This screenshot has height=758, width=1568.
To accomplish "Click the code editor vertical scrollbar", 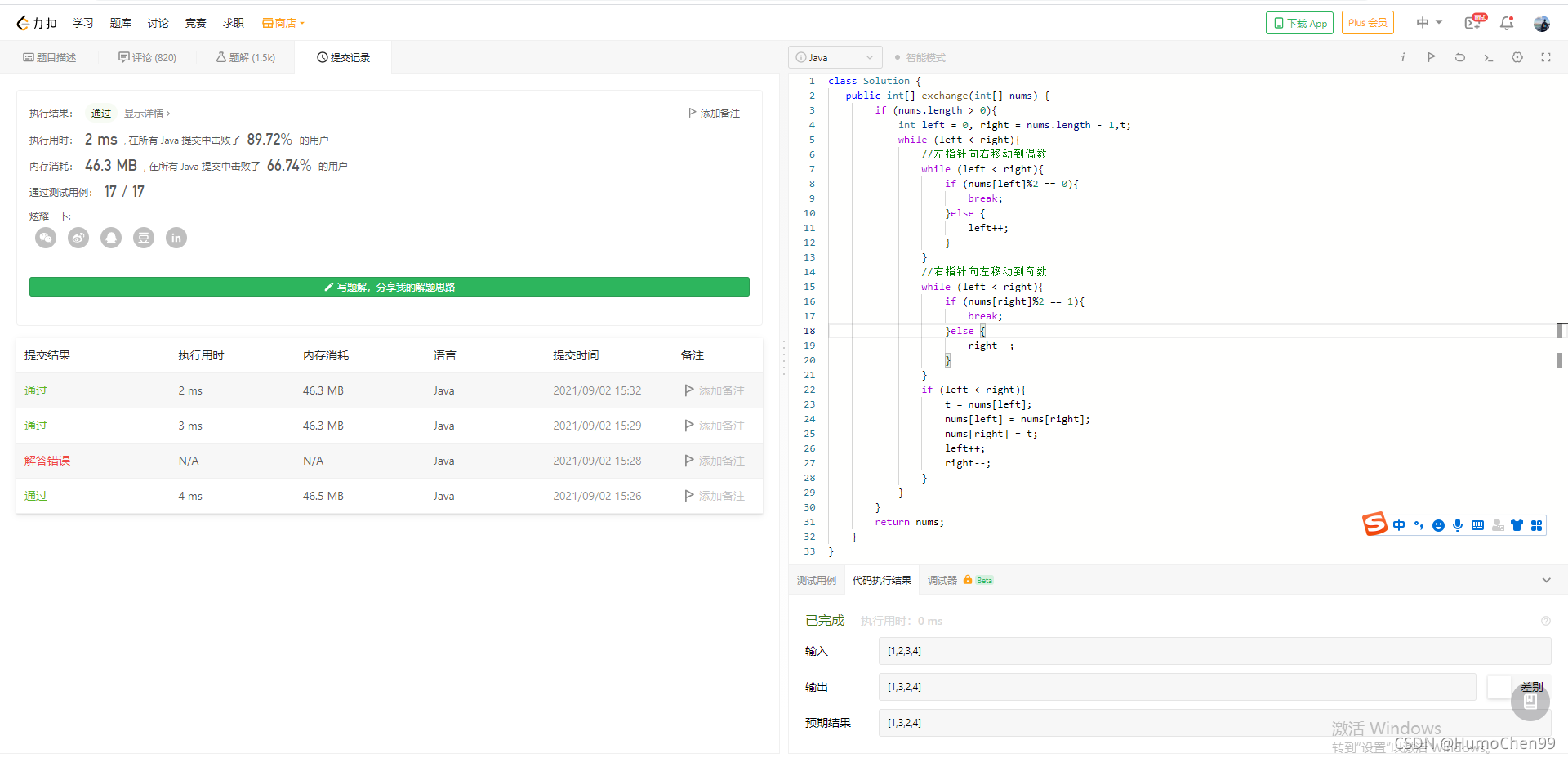I will point(1561,319).
